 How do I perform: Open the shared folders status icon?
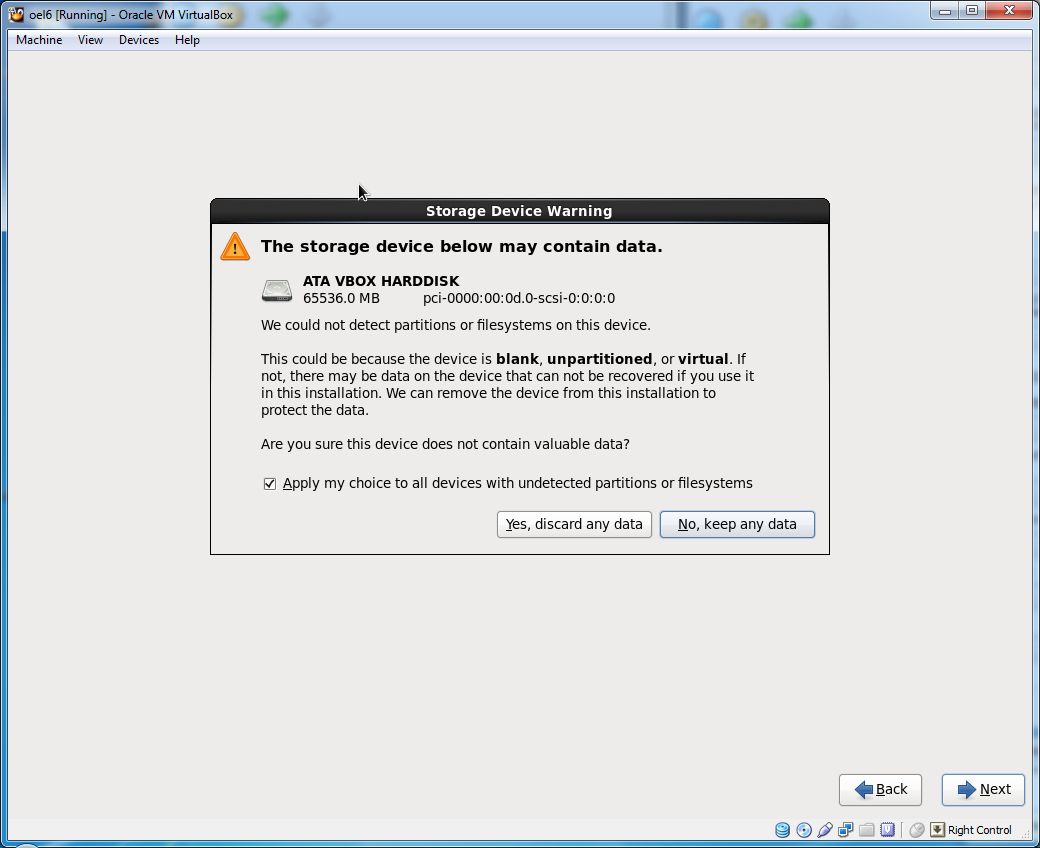[866, 829]
